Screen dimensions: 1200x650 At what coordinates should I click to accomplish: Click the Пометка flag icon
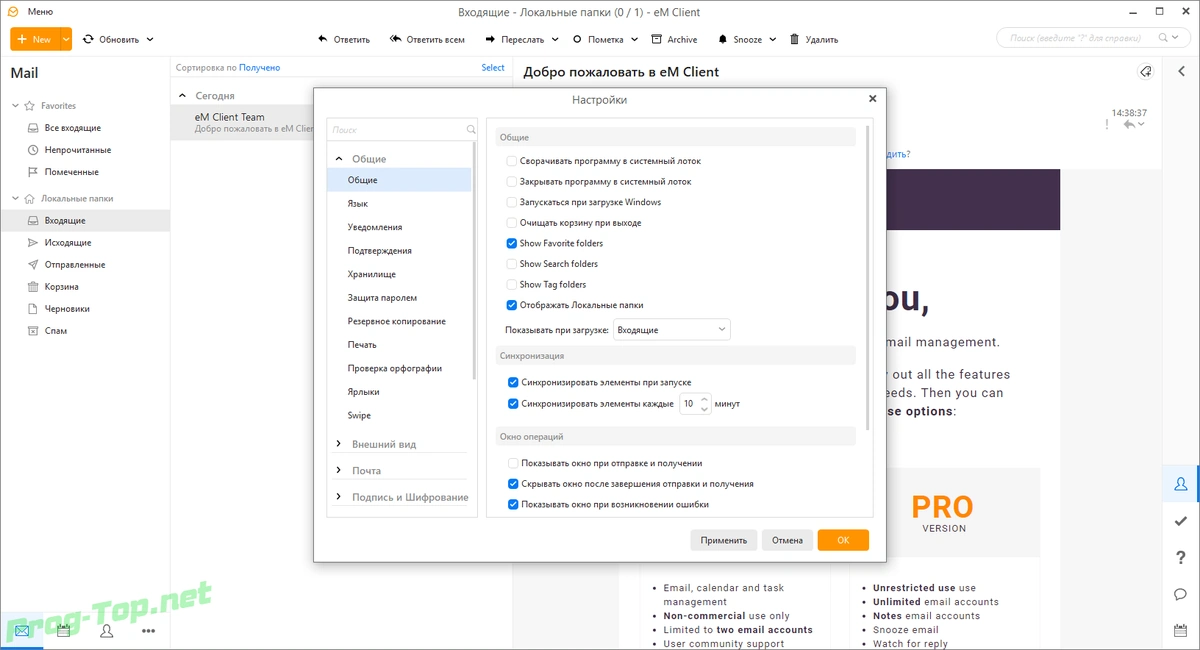click(x=577, y=39)
